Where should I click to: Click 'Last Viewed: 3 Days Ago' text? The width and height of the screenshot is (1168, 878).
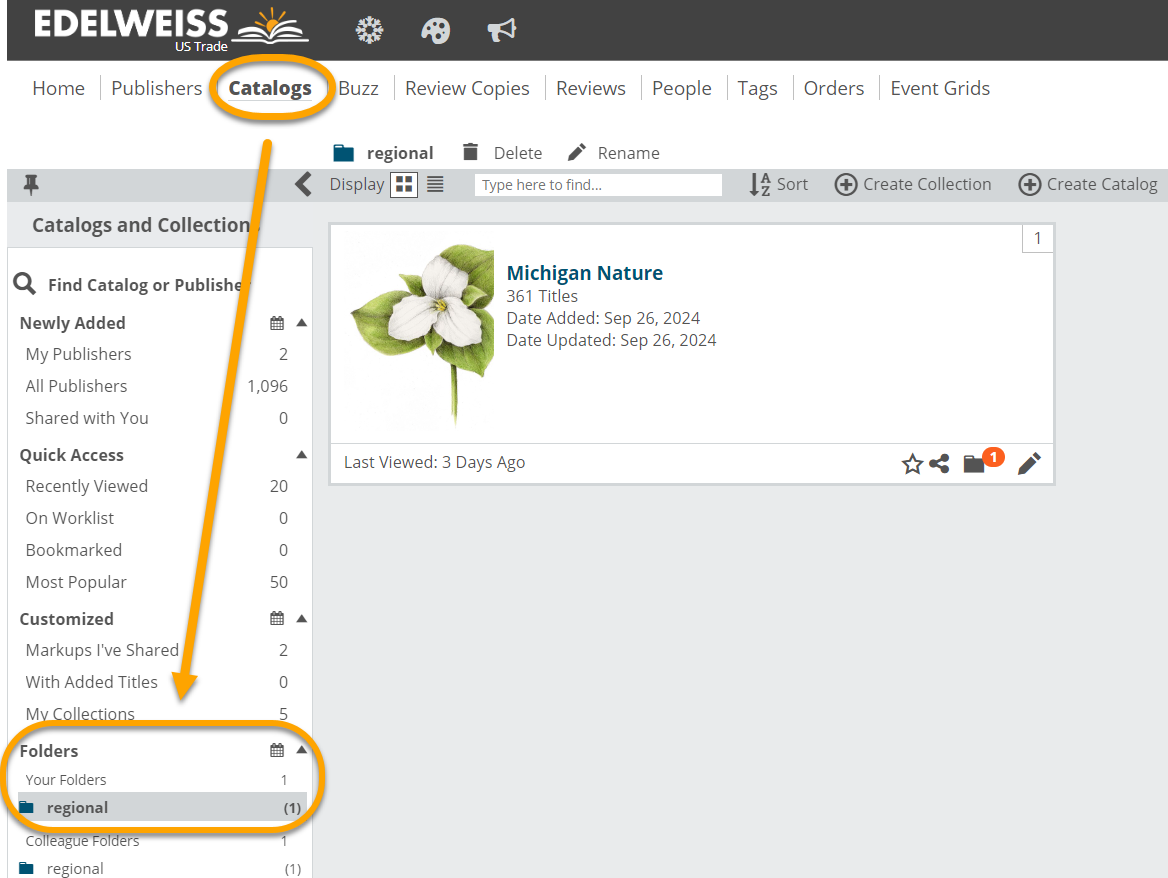(434, 462)
